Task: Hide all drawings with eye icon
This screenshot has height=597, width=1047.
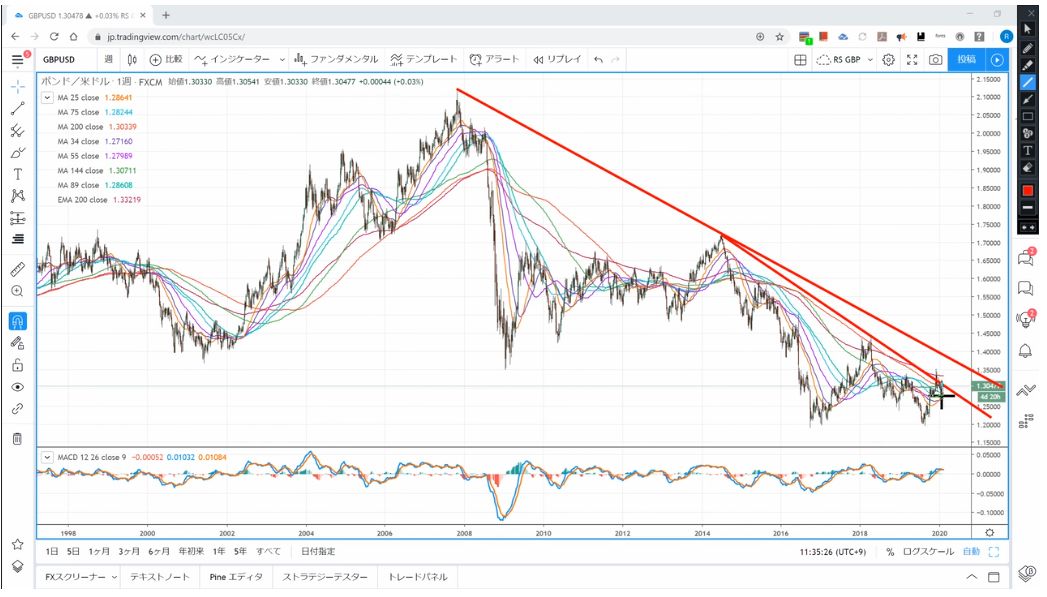Action: click(x=18, y=387)
